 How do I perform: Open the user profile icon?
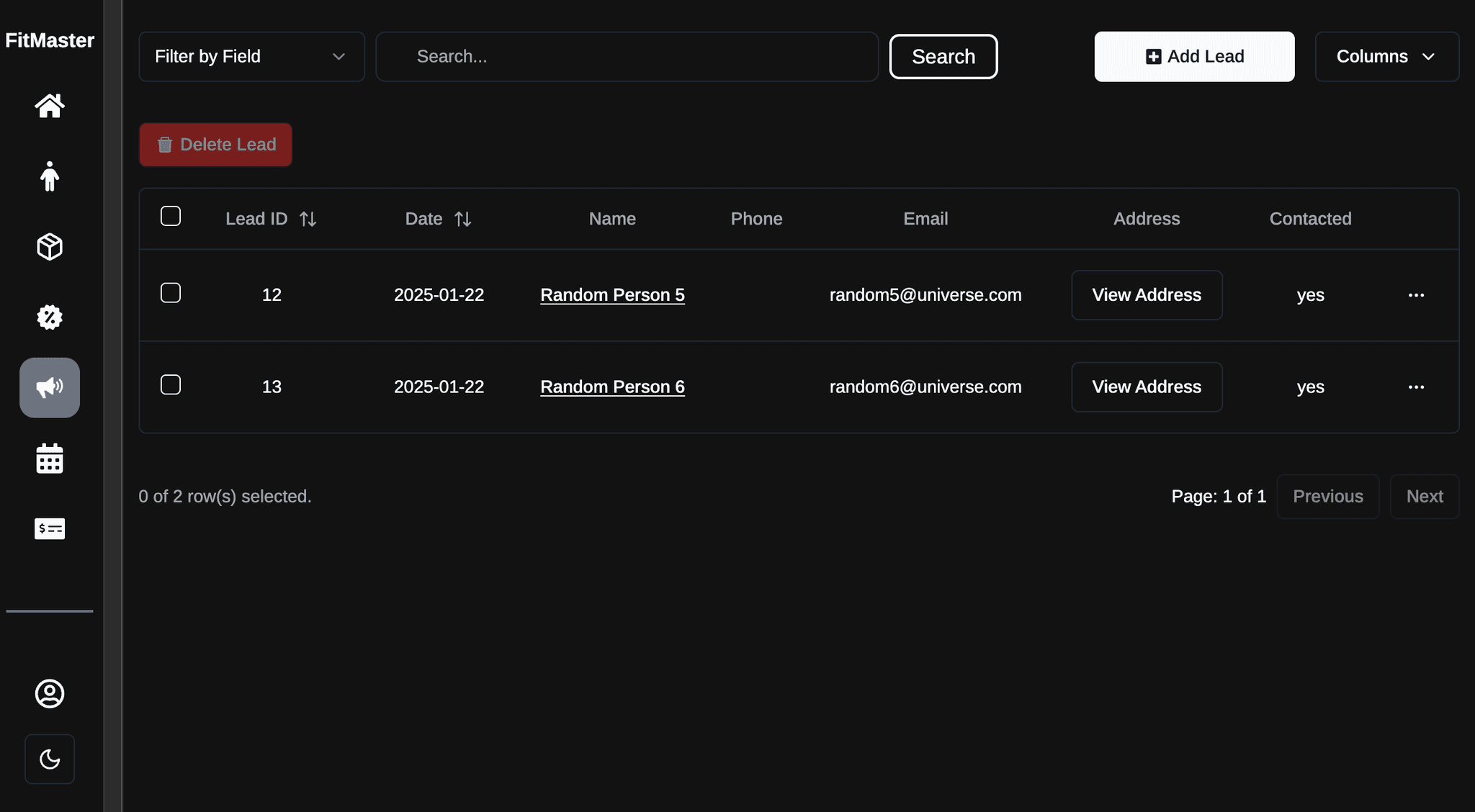click(50, 693)
